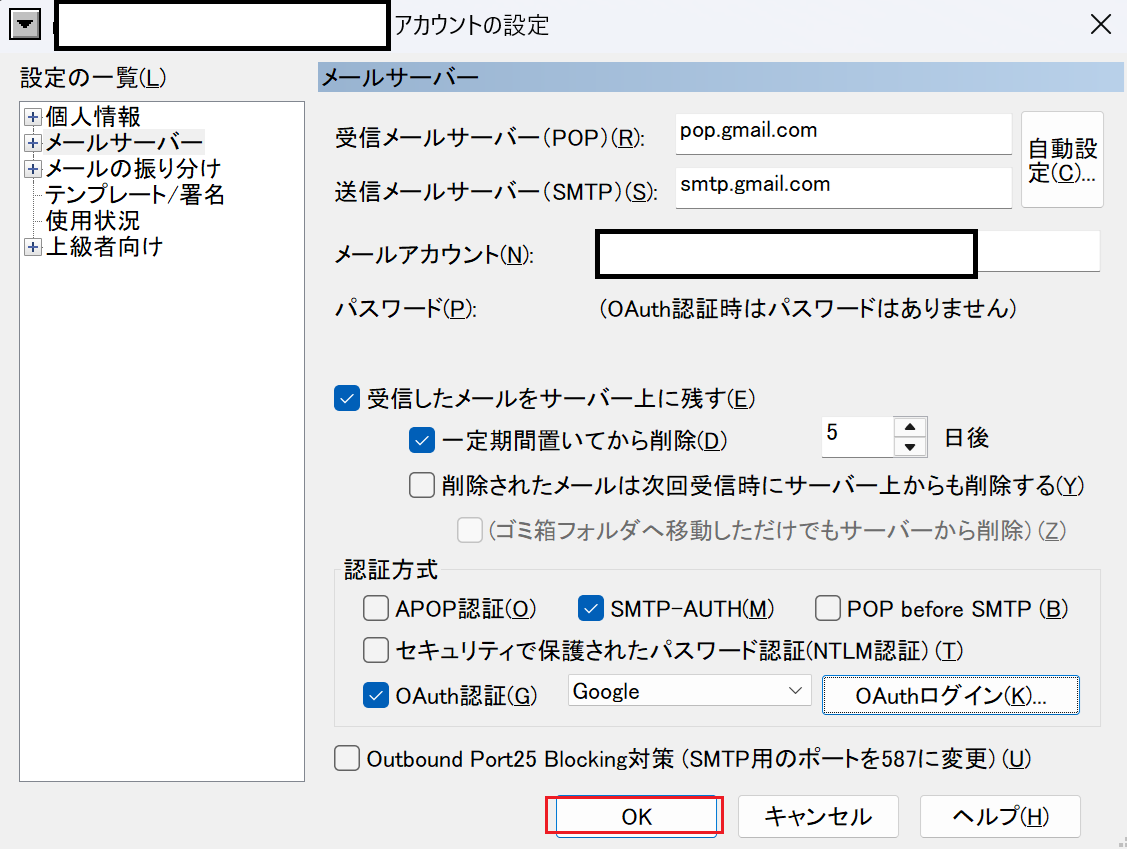Select テンプレート/署名 in settings list

click(x=135, y=195)
